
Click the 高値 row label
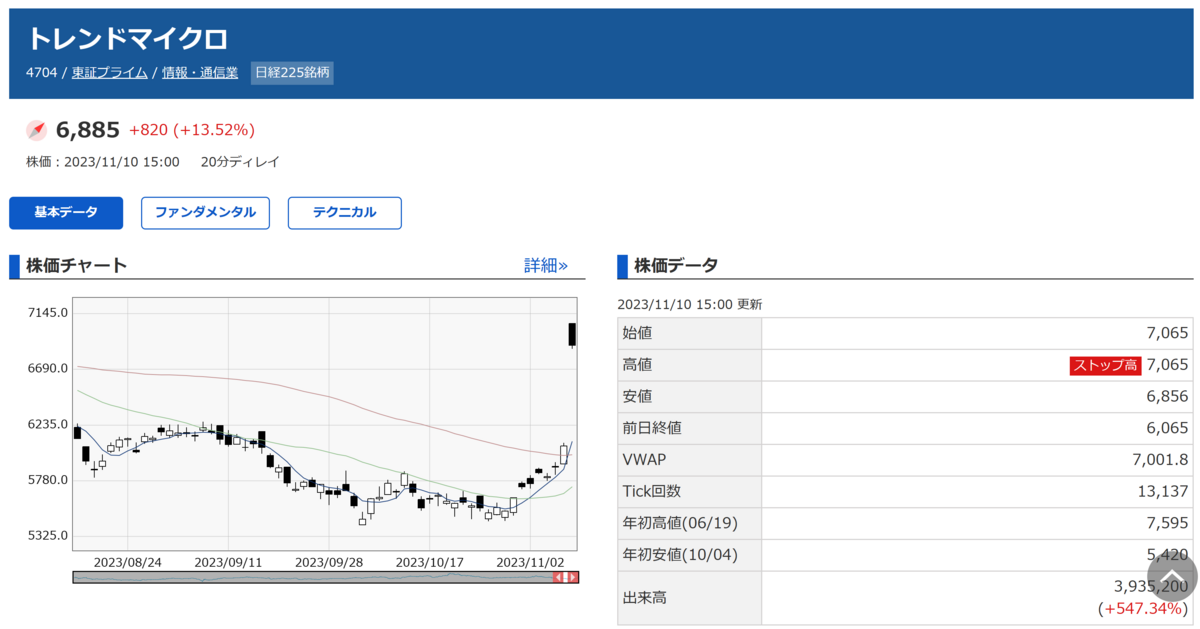[x=637, y=365]
